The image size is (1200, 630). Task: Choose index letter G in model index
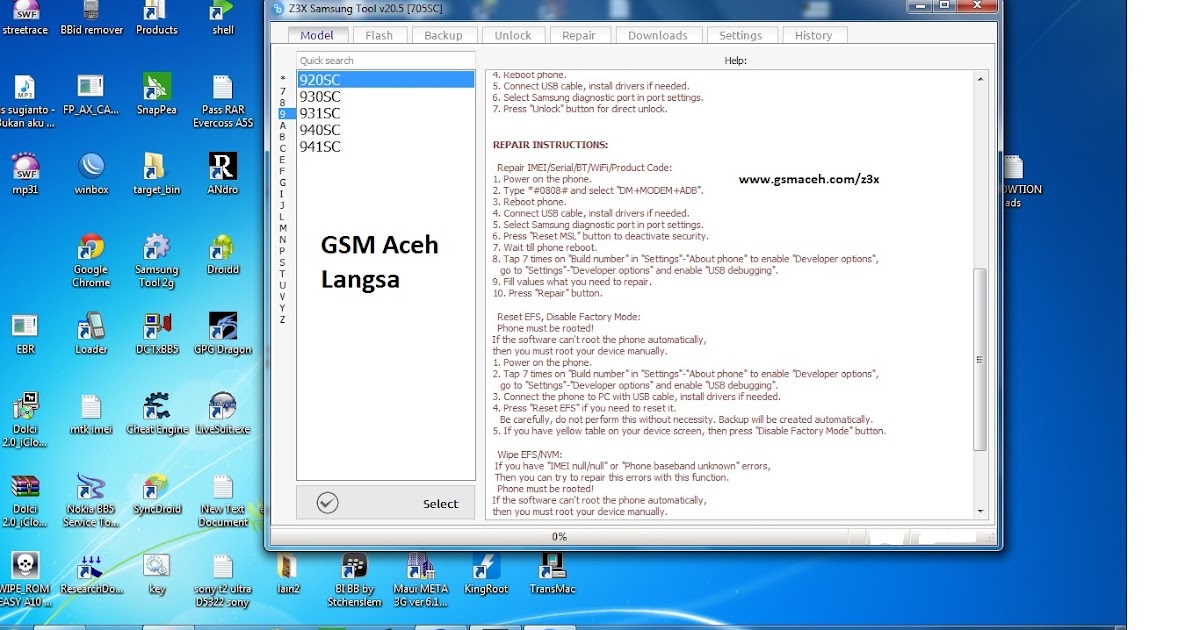pyautogui.click(x=283, y=182)
